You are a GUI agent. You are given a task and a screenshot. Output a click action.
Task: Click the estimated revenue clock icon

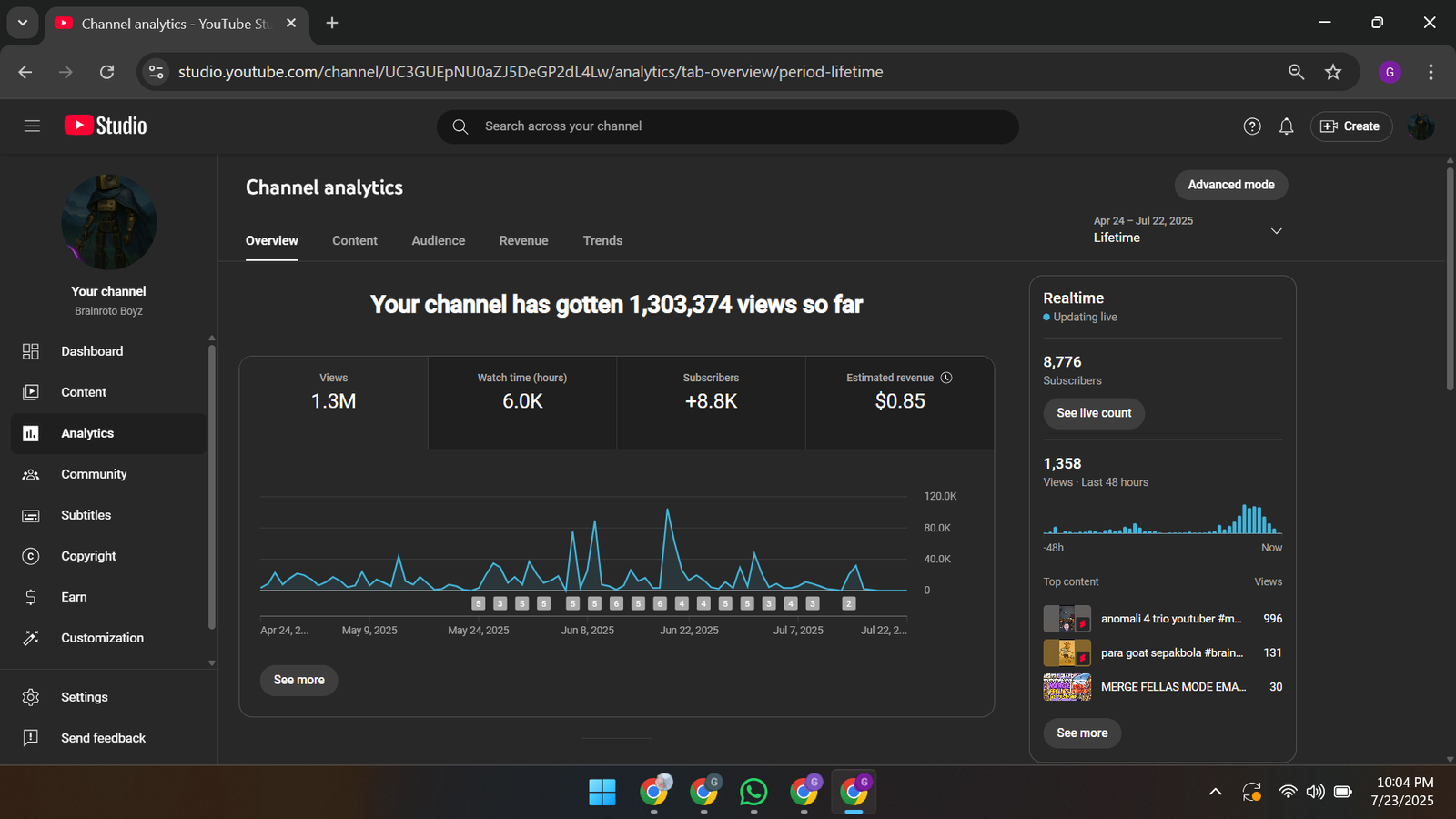946,378
